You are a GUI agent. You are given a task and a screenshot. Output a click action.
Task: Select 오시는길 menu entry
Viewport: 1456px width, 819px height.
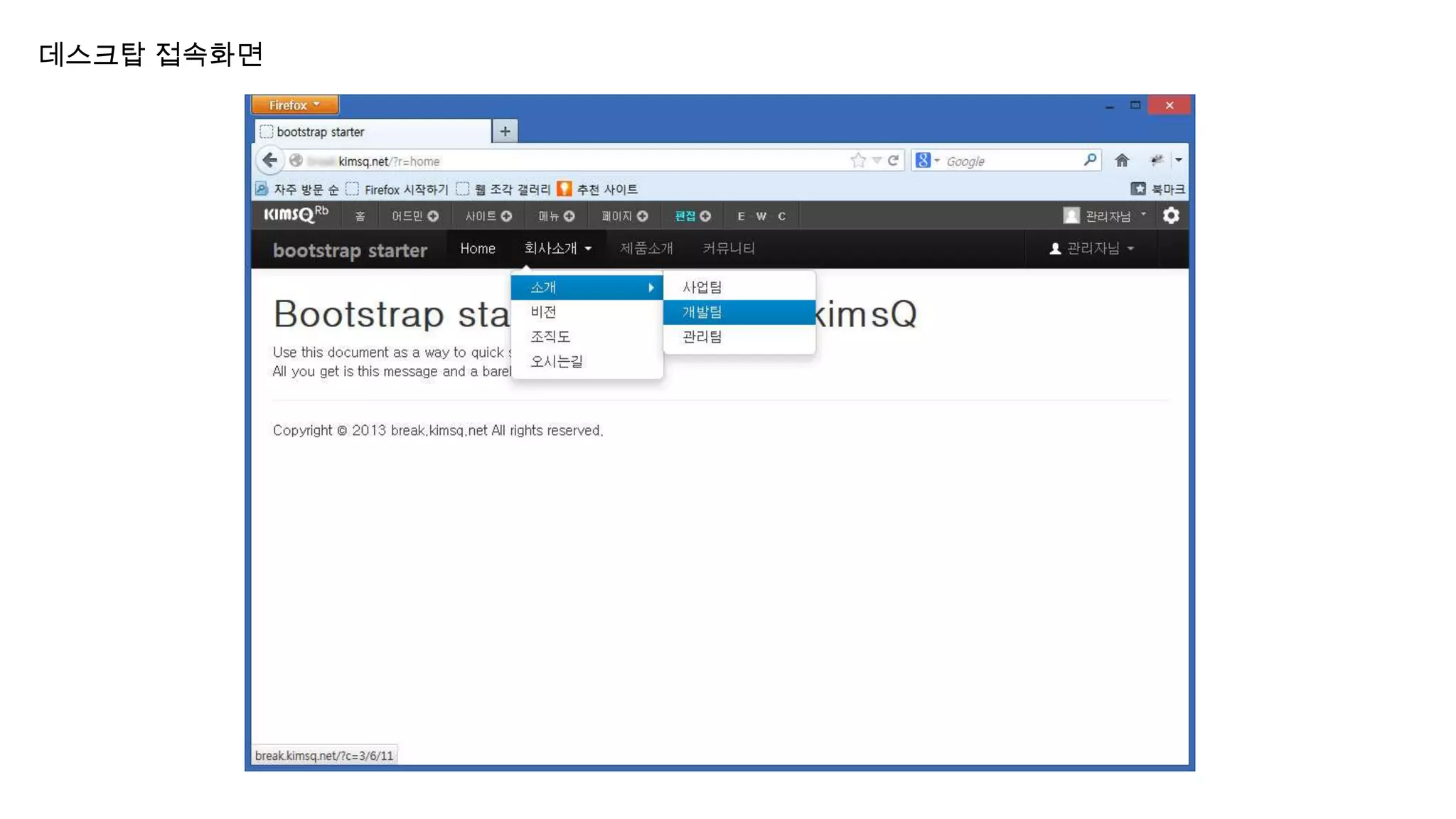click(x=557, y=362)
